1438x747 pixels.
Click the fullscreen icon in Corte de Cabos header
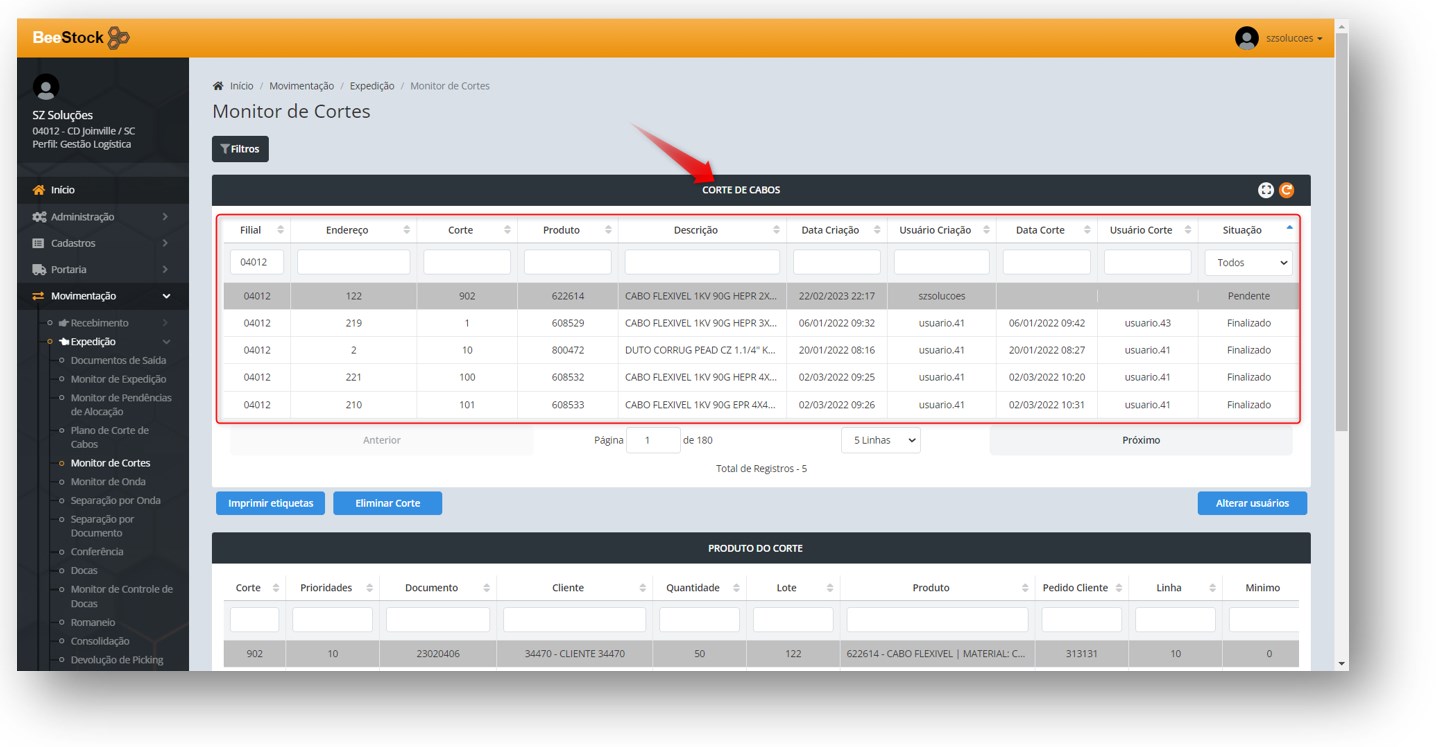(x=1266, y=190)
